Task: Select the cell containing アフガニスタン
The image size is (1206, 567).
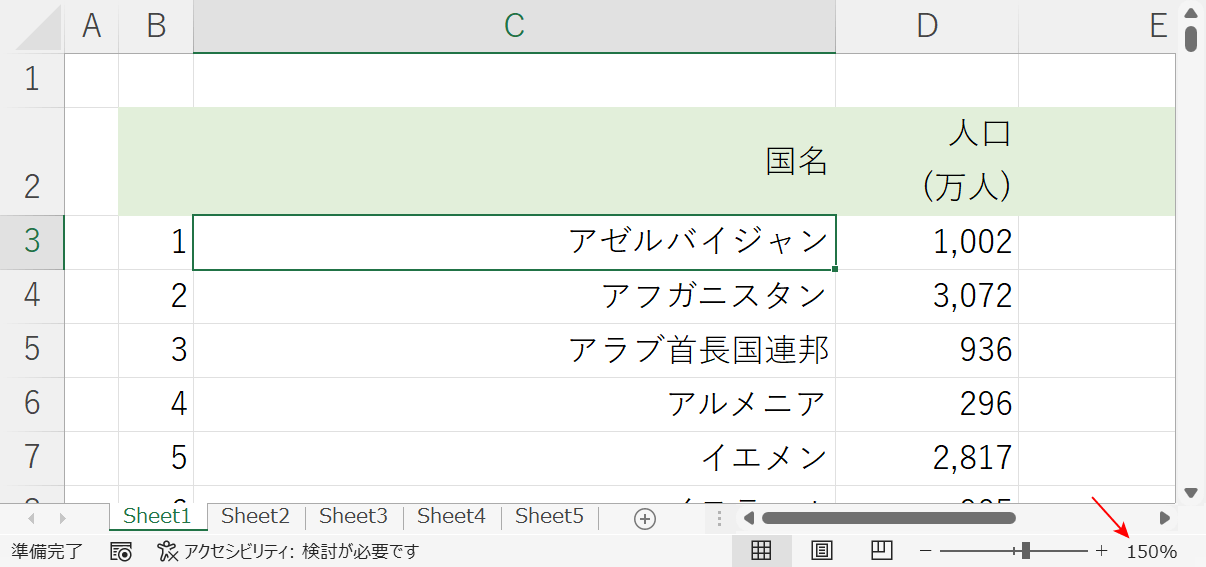Action: coord(514,296)
